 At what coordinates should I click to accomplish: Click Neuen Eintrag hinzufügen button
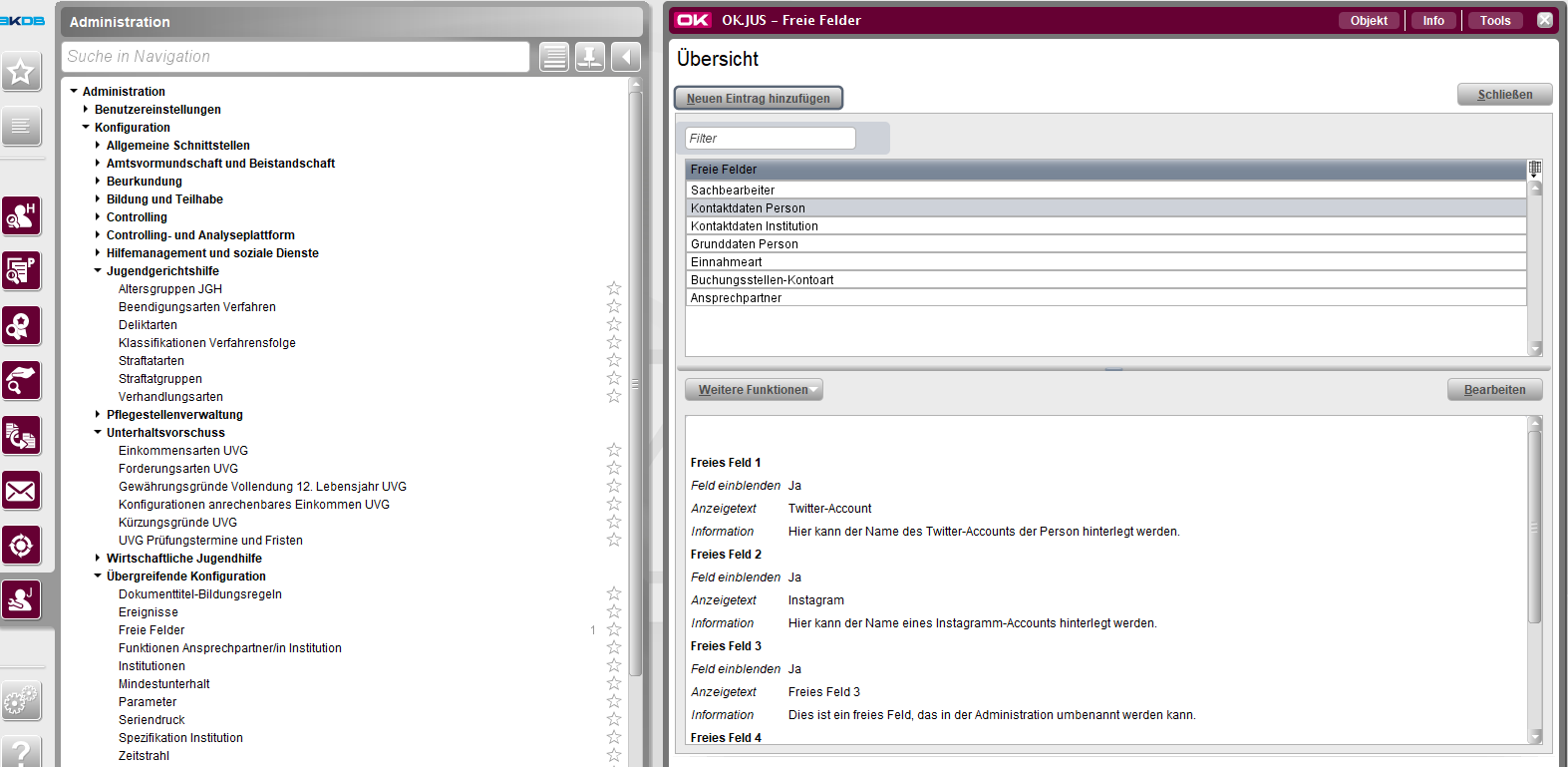click(x=758, y=98)
